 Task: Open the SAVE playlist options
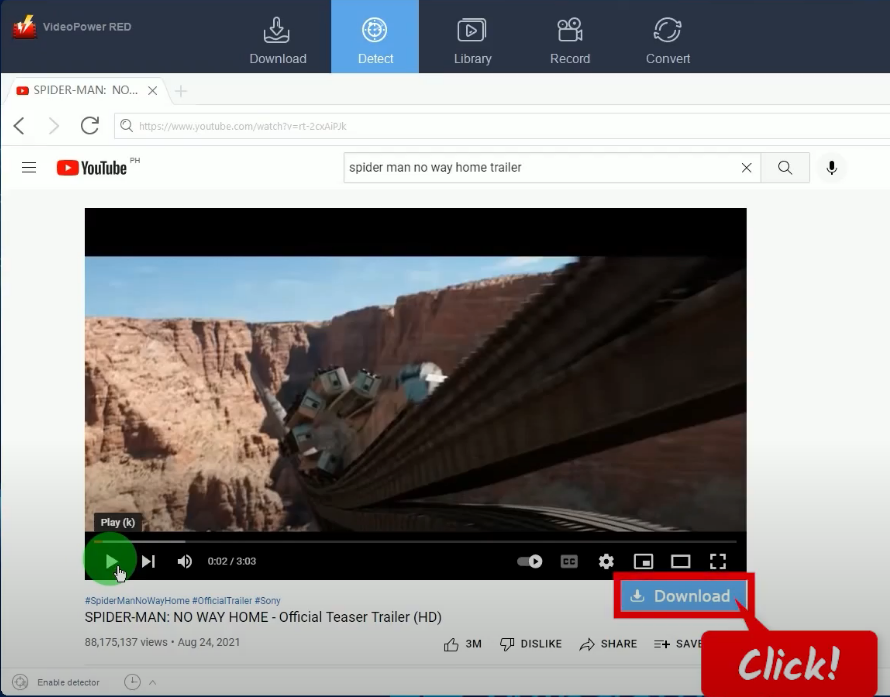click(684, 644)
